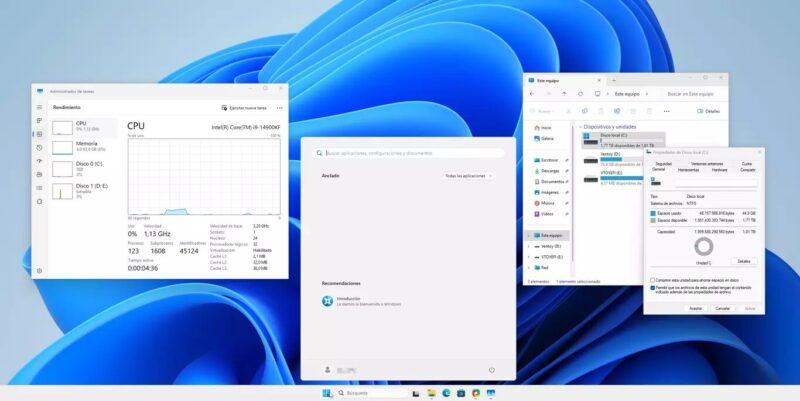
Task: Select Memoria performance entry
Action: click(x=84, y=147)
